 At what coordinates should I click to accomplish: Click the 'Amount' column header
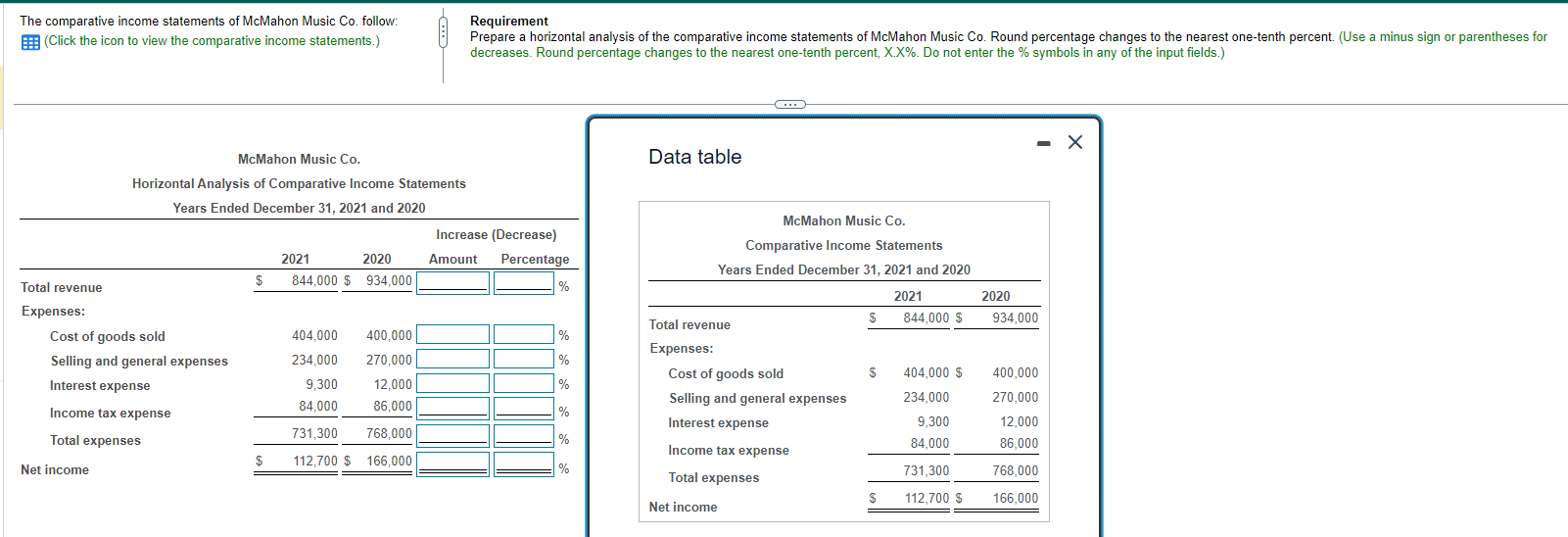tap(452, 259)
